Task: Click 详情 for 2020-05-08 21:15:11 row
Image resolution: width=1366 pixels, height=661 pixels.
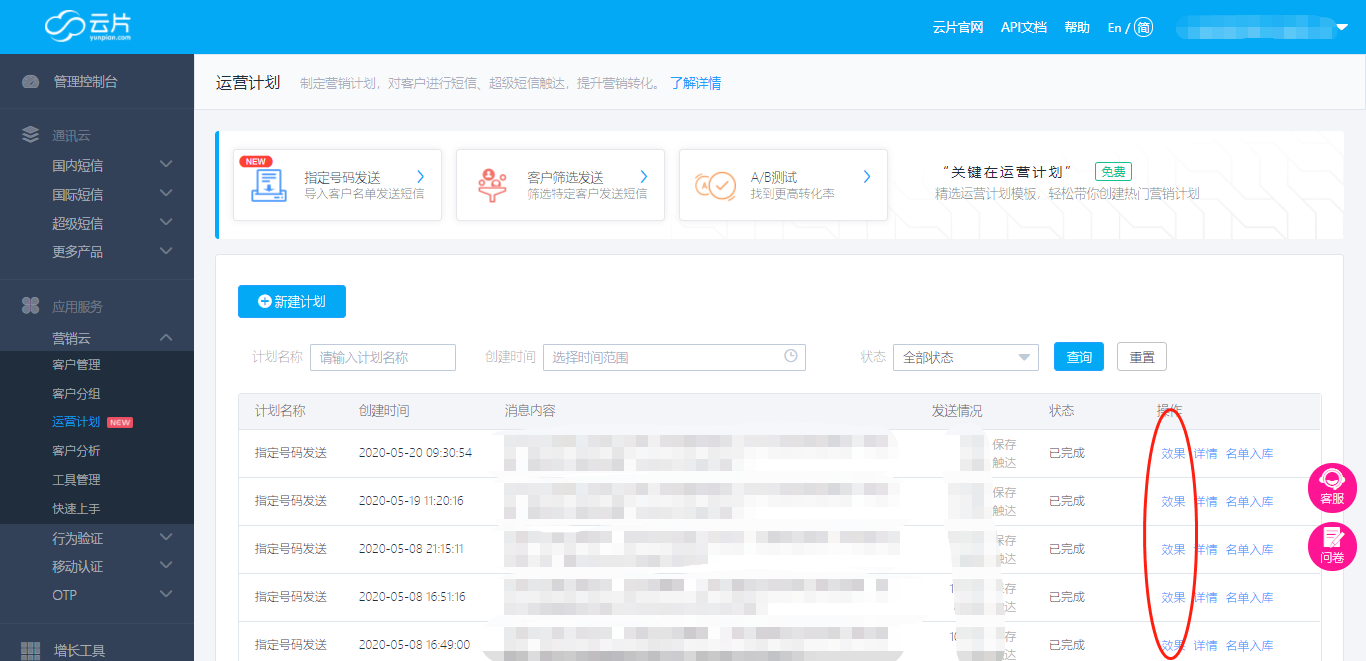Action: pos(1205,549)
